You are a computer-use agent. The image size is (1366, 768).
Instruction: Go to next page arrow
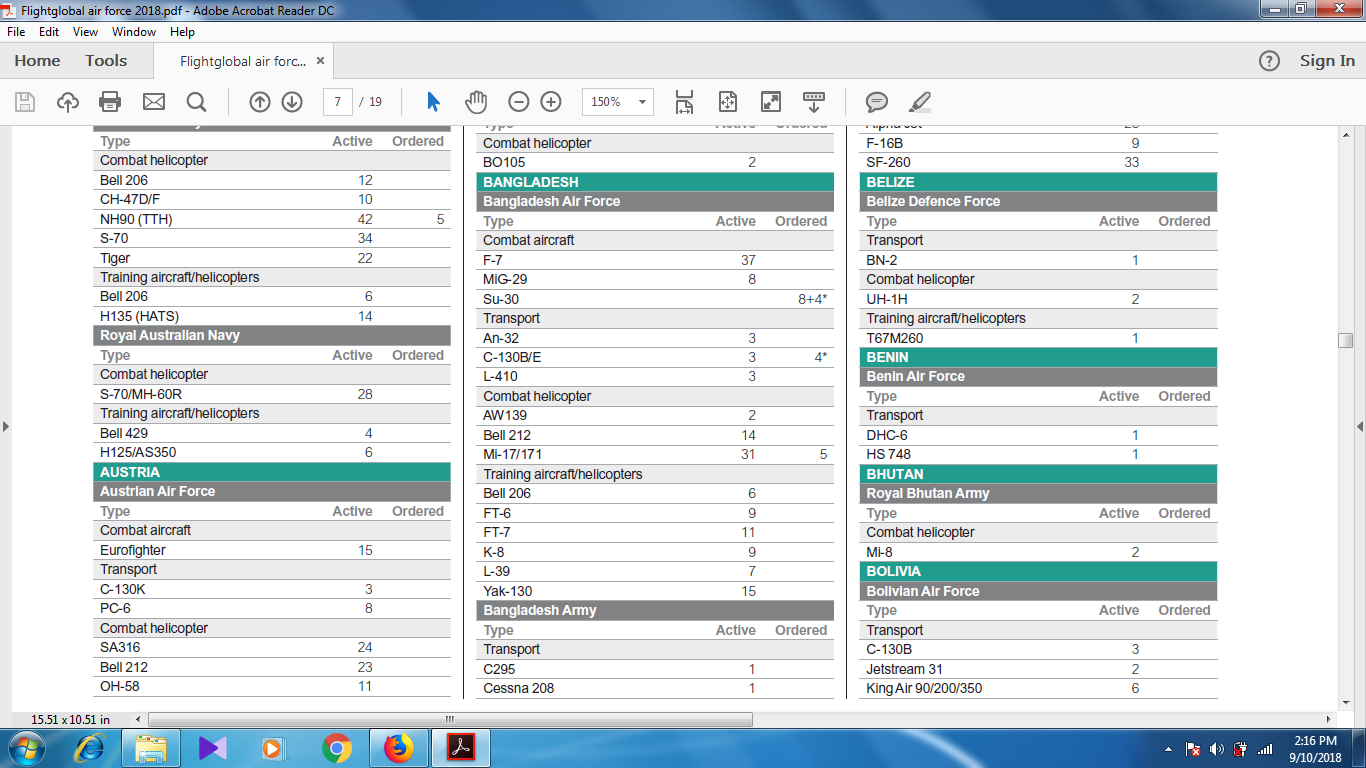[x=292, y=102]
